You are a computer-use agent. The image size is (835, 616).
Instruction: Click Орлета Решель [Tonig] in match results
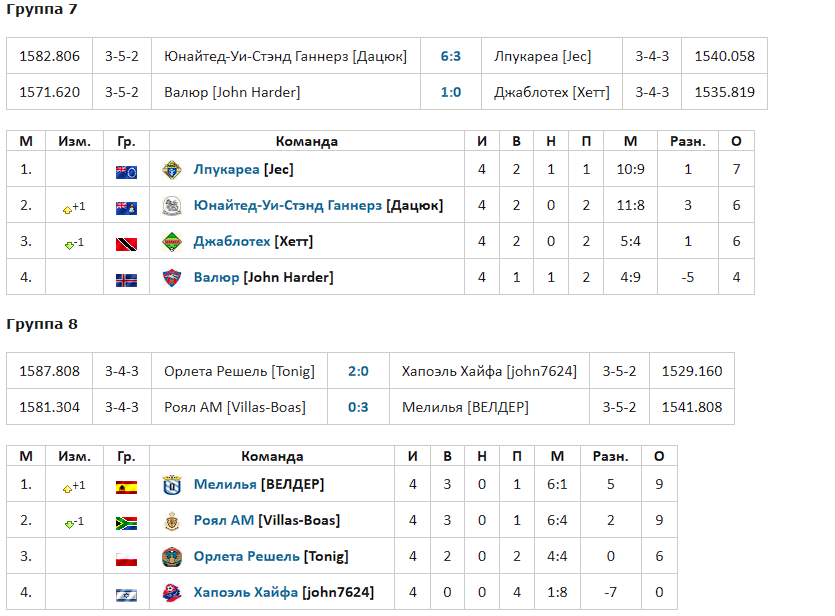(x=239, y=371)
